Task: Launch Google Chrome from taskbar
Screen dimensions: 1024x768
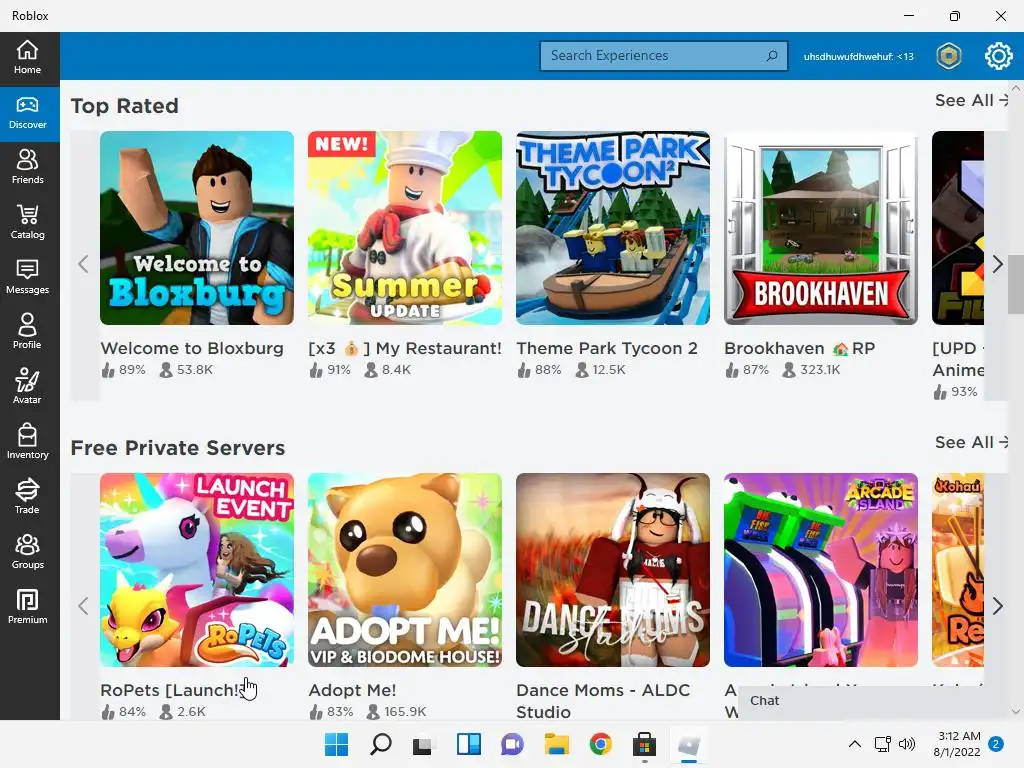Action: coord(600,744)
